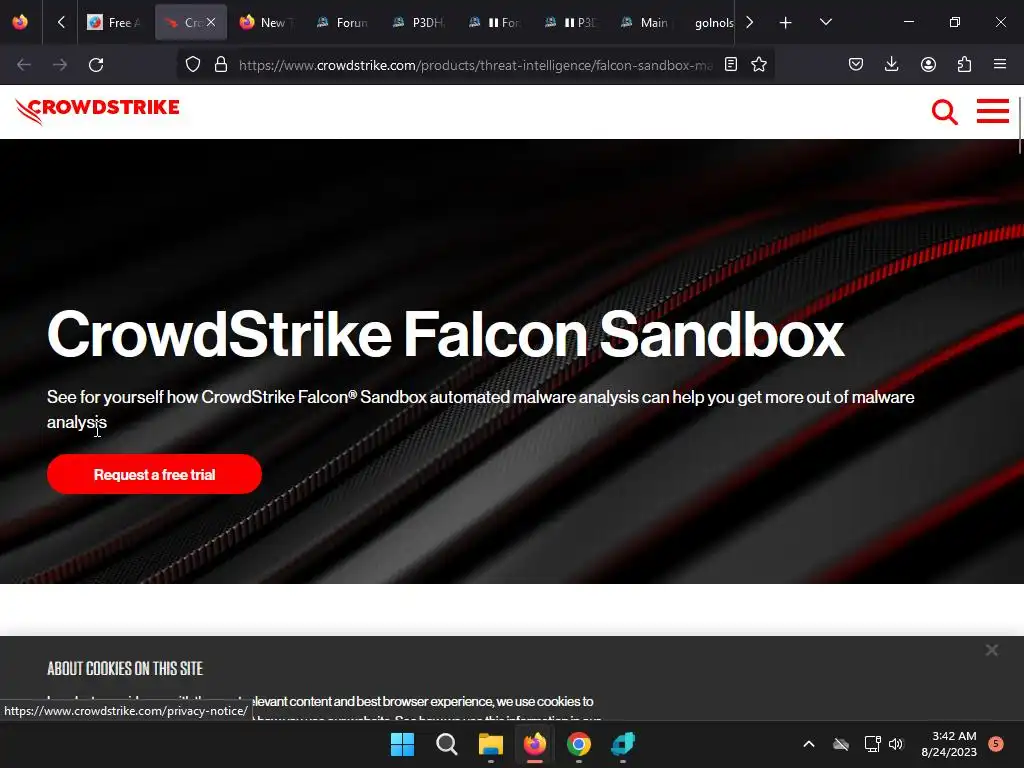1024x768 pixels.
Task: Open the CrowdStrike site search
Action: click(x=944, y=112)
